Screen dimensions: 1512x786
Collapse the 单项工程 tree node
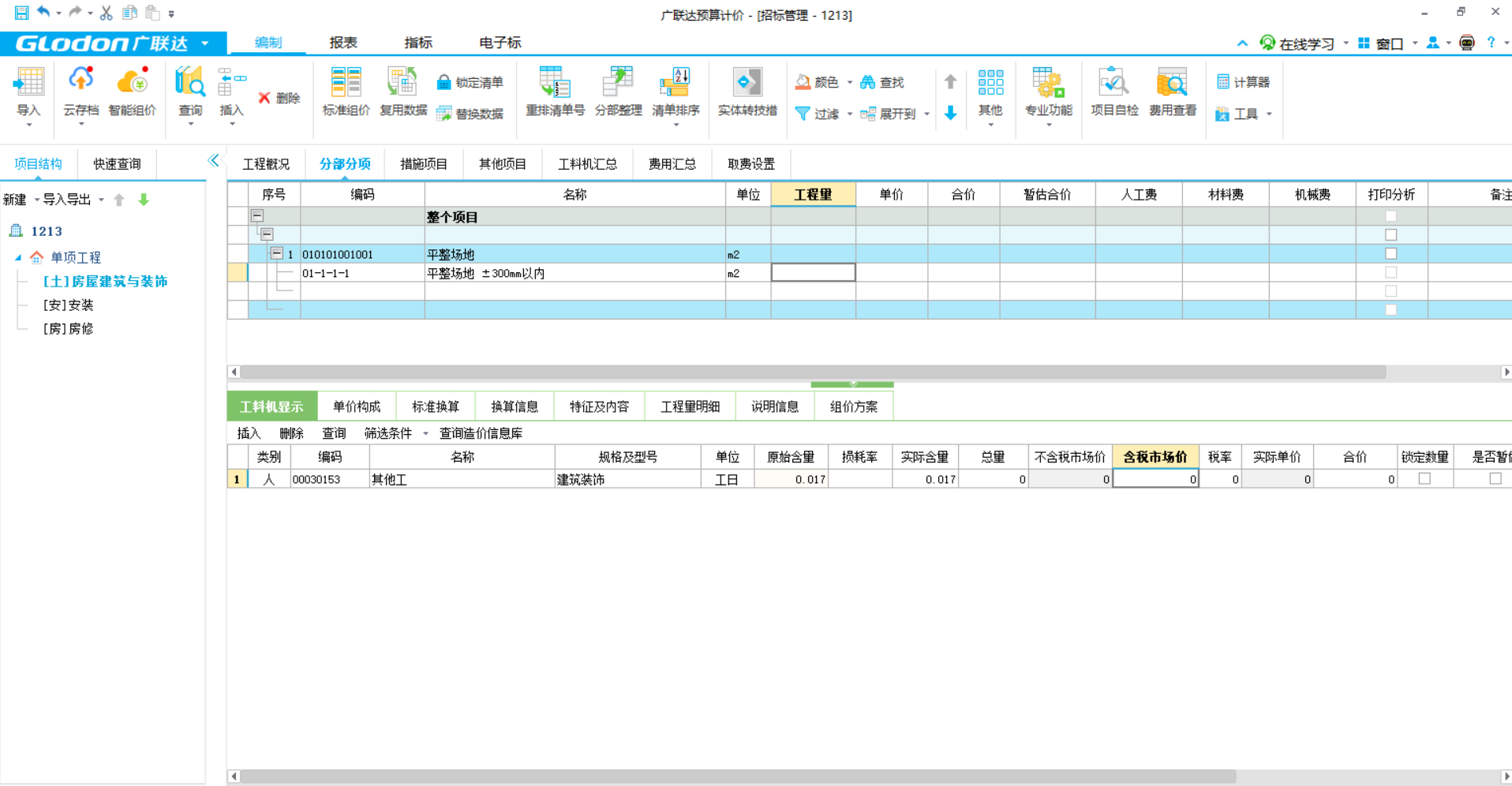click(18, 257)
